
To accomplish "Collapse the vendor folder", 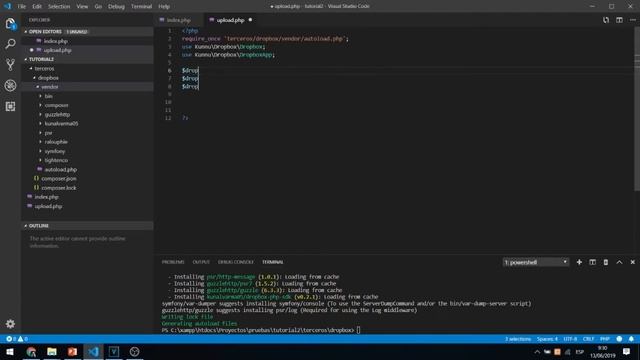I will [x=49, y=87].
